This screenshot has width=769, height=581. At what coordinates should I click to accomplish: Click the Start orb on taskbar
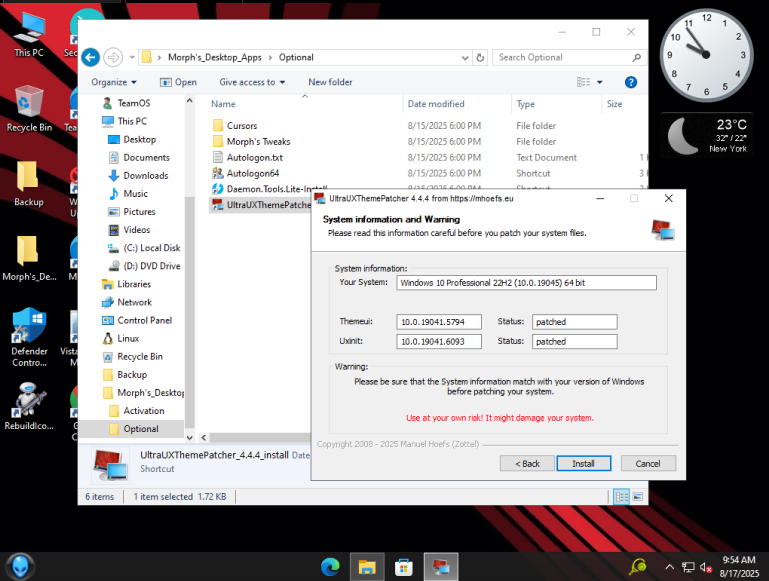pyautogui.click(x=20, y=567)
